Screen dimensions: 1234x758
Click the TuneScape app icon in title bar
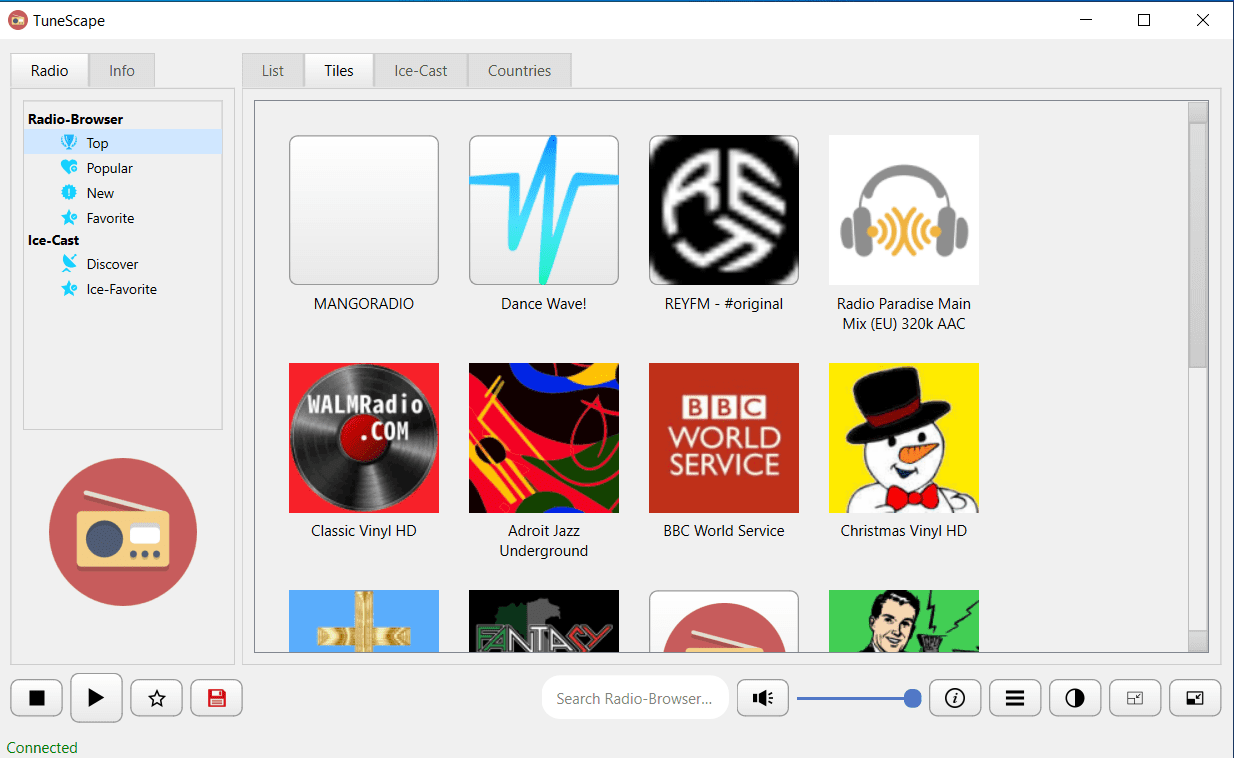coord(18,20)
